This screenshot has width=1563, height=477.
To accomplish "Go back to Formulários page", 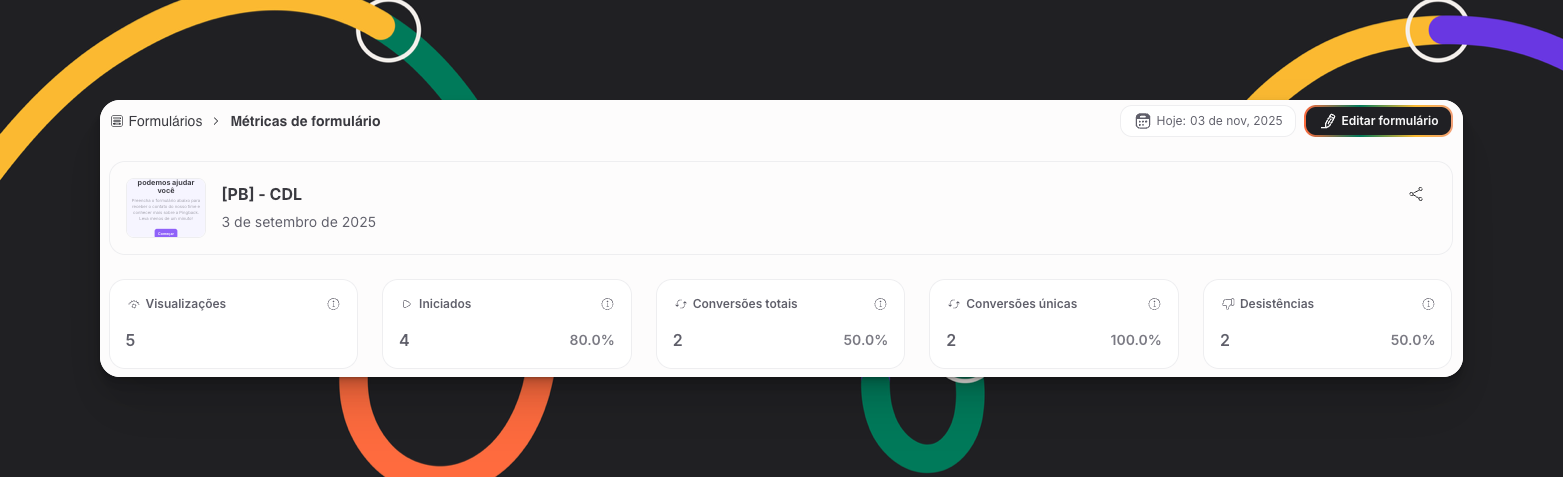I will click(165, 121).
